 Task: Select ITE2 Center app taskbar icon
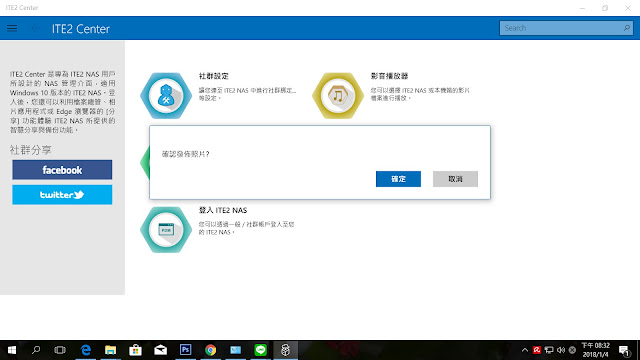pyautogui.click(x=285, y=350)
